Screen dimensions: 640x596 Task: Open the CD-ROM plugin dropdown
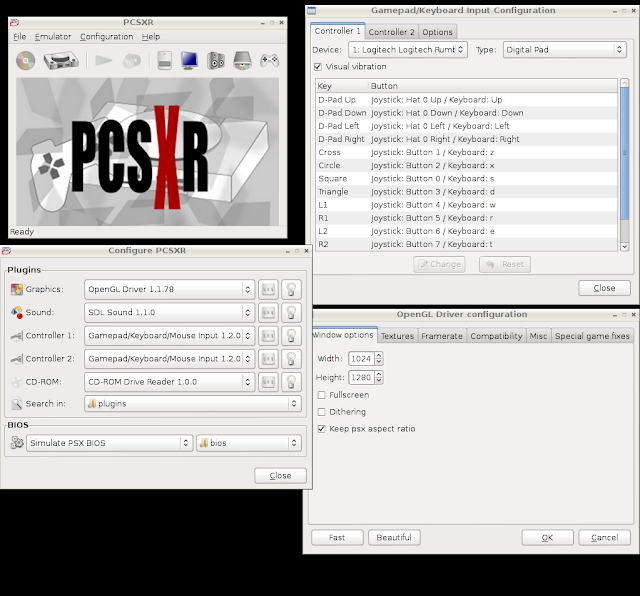(x=169, y=382)
